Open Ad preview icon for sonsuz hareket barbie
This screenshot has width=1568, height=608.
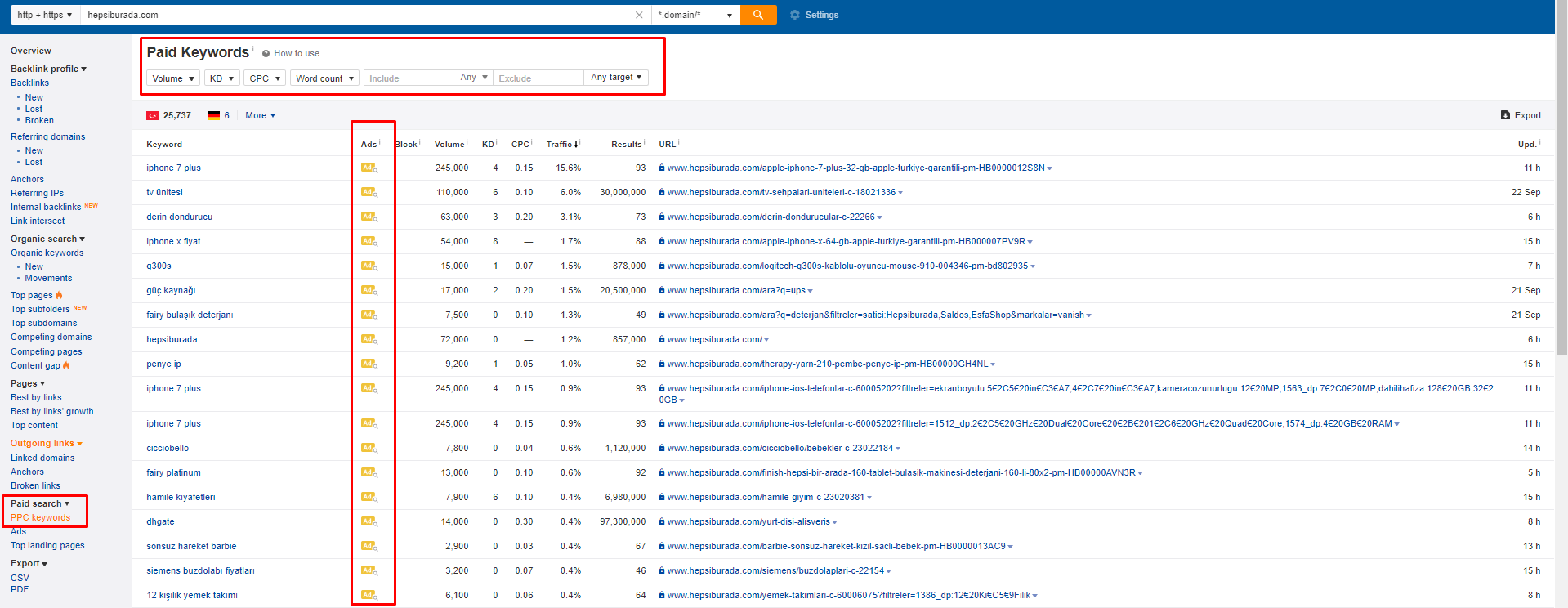coord(369,546)
